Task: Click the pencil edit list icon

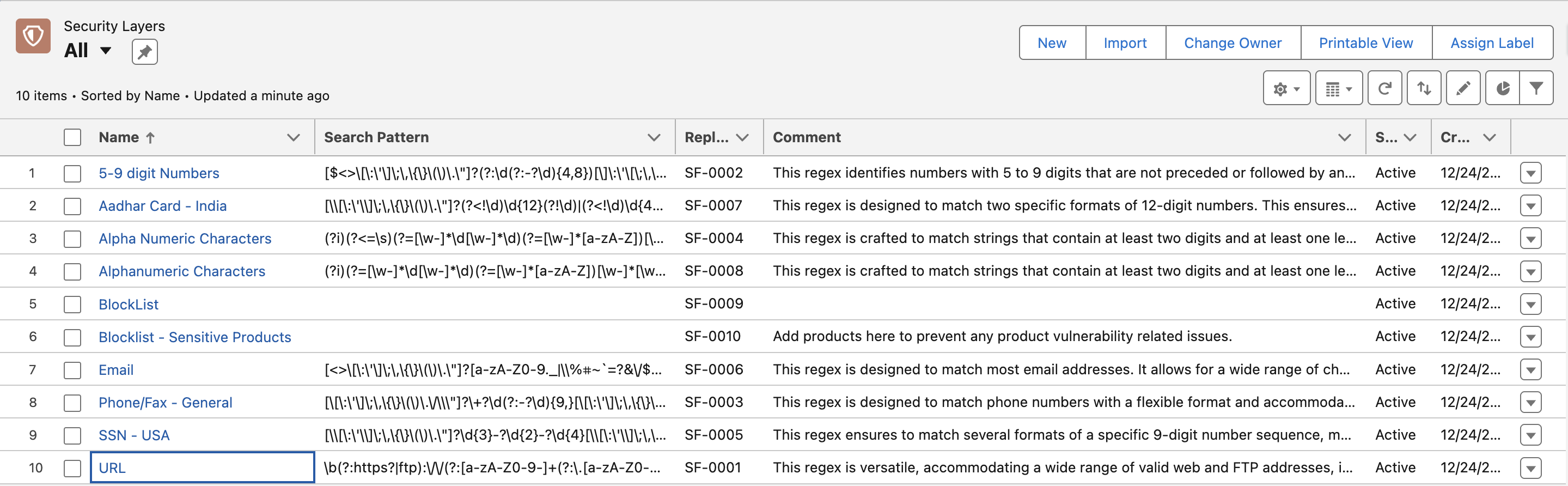Action: pos(1463,89)
